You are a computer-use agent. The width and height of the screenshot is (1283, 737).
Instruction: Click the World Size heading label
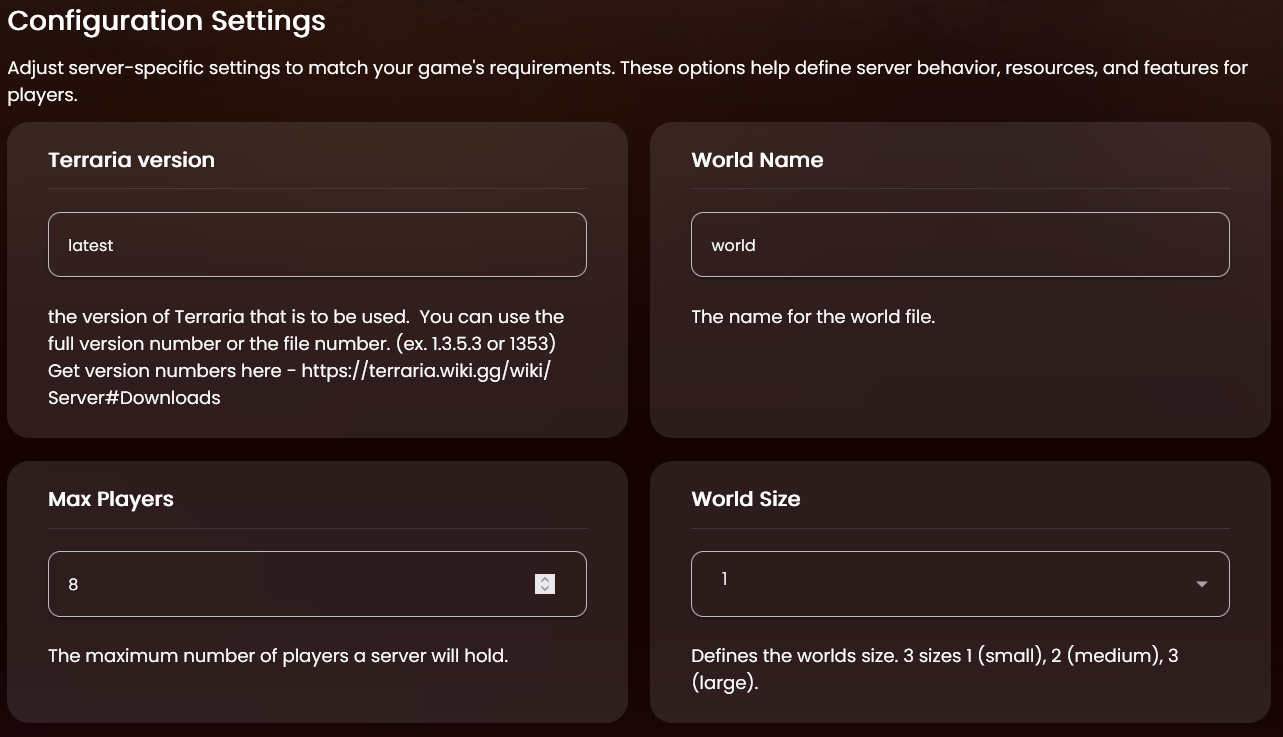[x=745, y=499]
